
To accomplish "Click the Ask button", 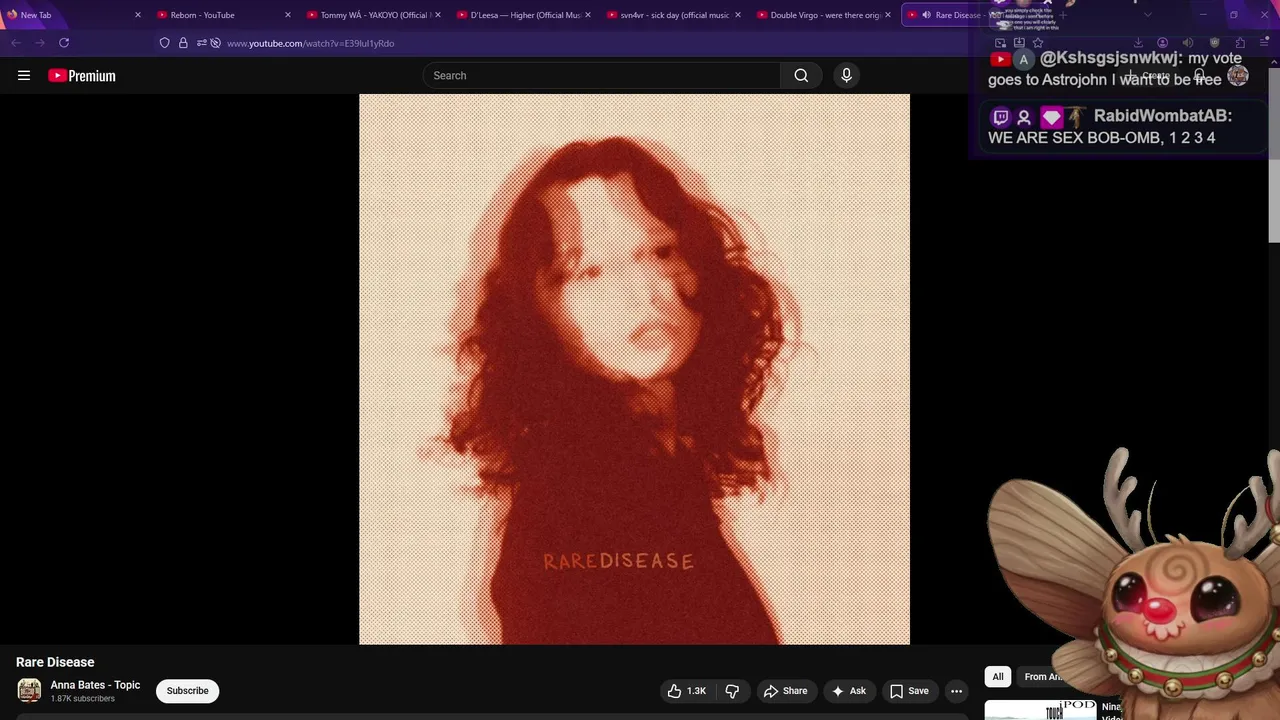I will tap(849, 691).
